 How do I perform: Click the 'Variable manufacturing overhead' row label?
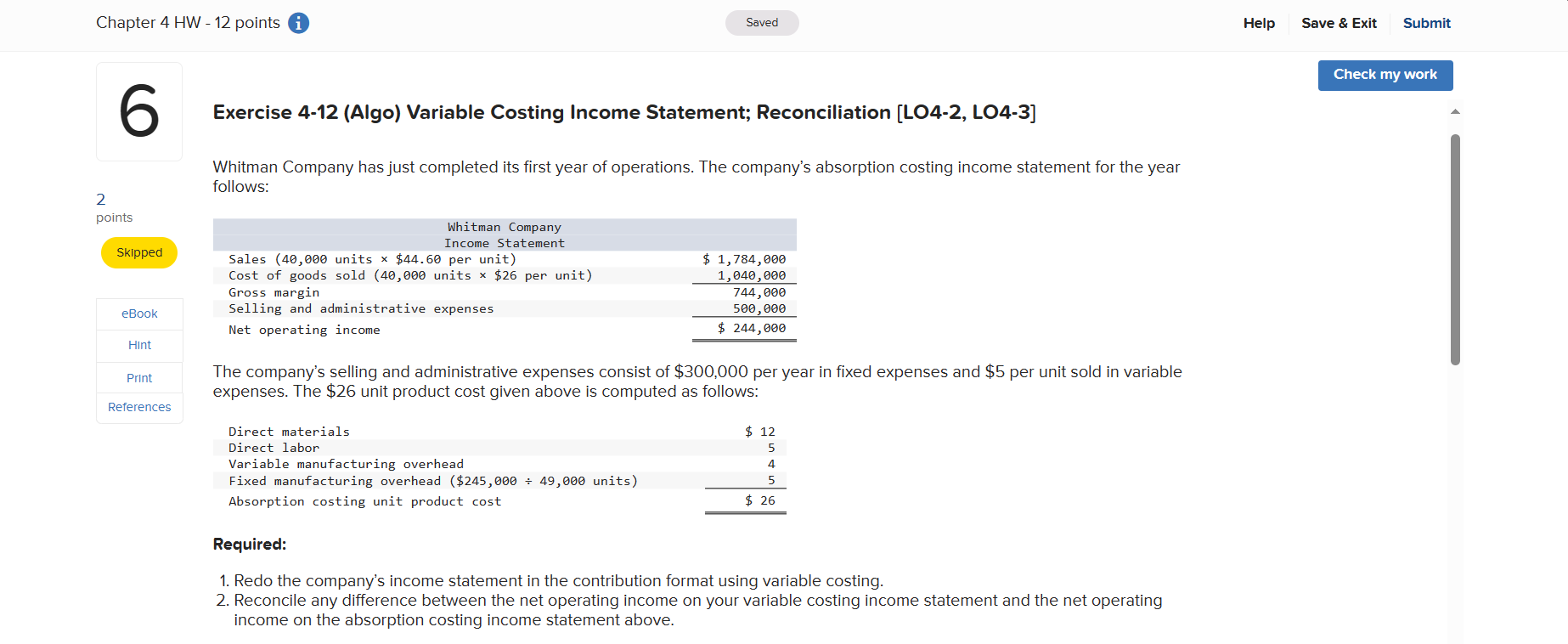click(346, 464)
